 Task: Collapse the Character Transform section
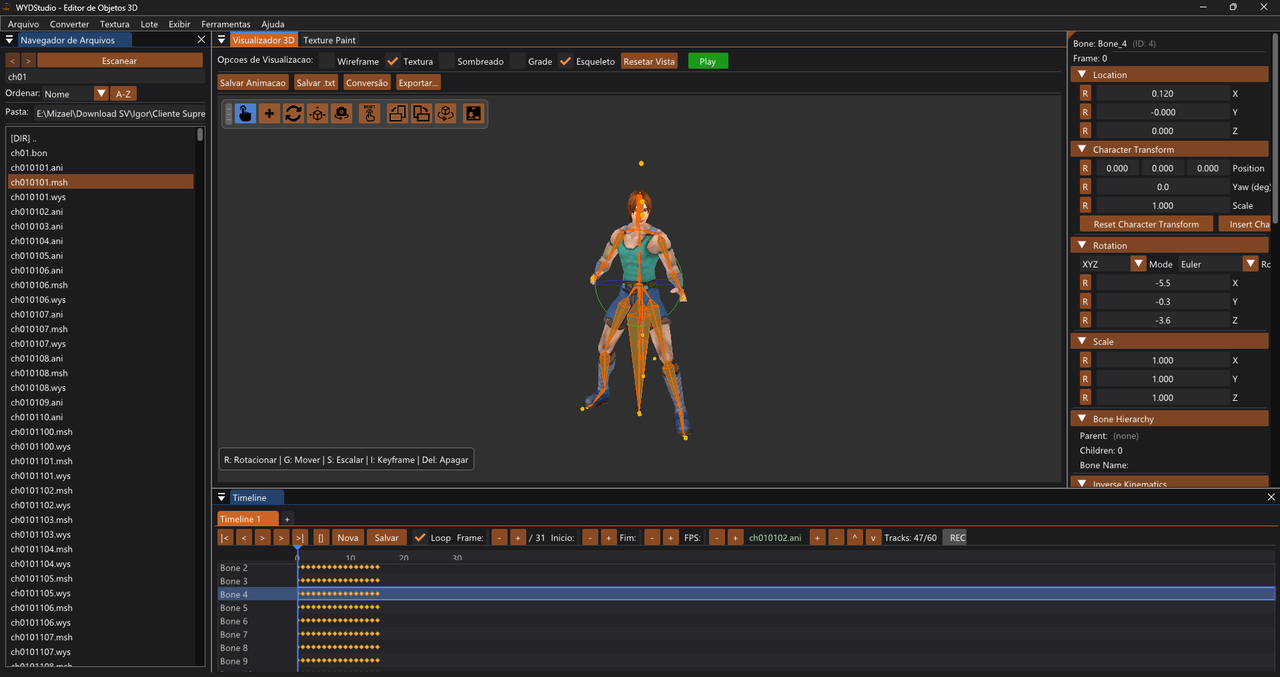point(1082,150)
